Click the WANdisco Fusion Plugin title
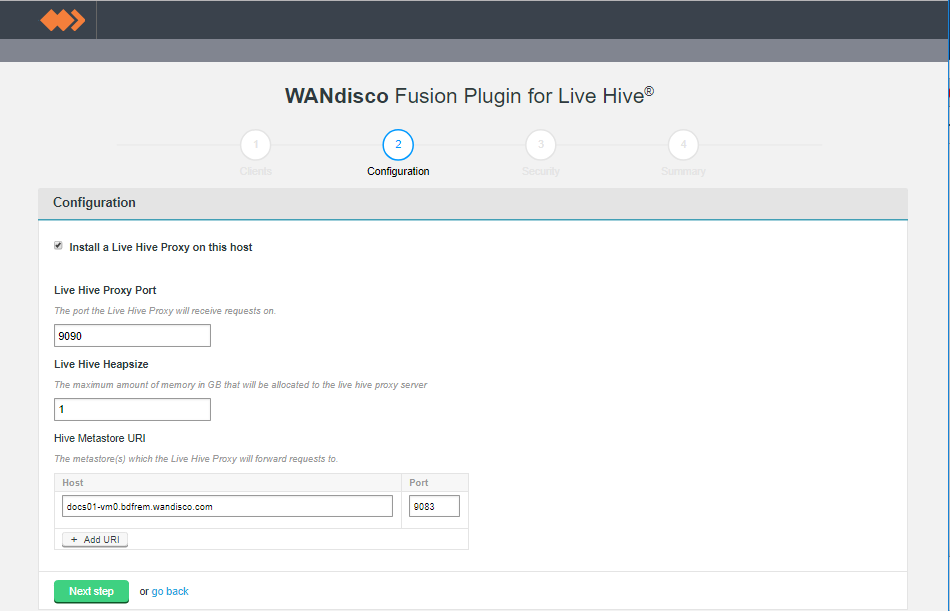The width and height of the screenshot is (950, 611). (x=470, y=96)
